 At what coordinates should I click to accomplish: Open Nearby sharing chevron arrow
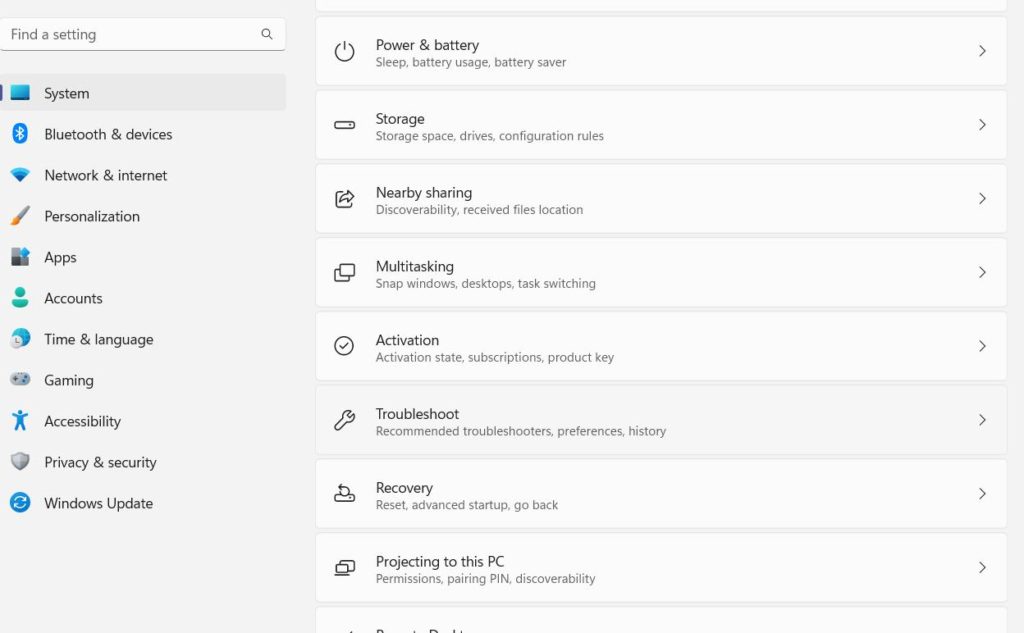click(x=982, y=199)
